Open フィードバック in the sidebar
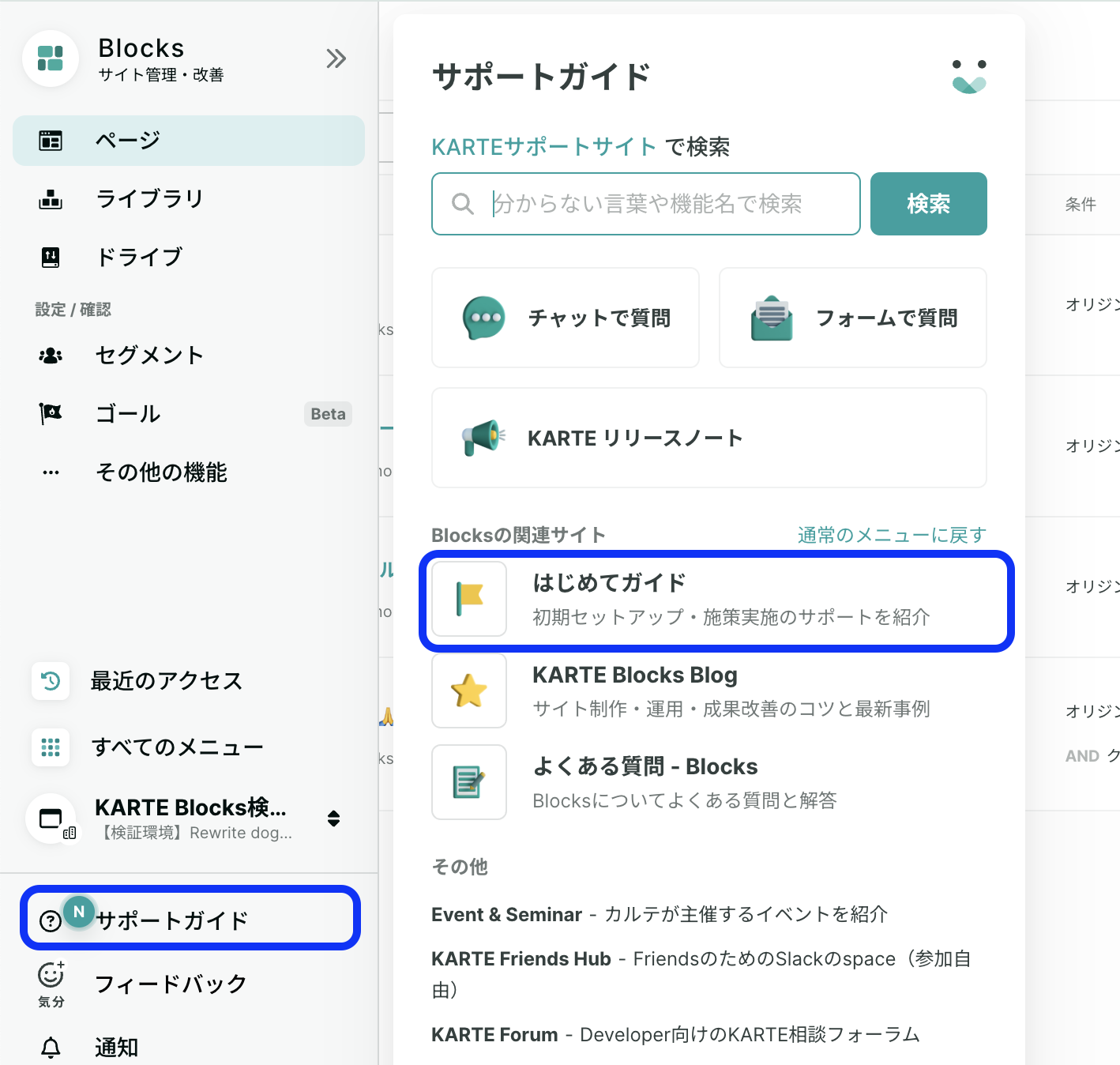Image resolution: width=1120 pixels, height=1065 pixels. pos(171,984)
